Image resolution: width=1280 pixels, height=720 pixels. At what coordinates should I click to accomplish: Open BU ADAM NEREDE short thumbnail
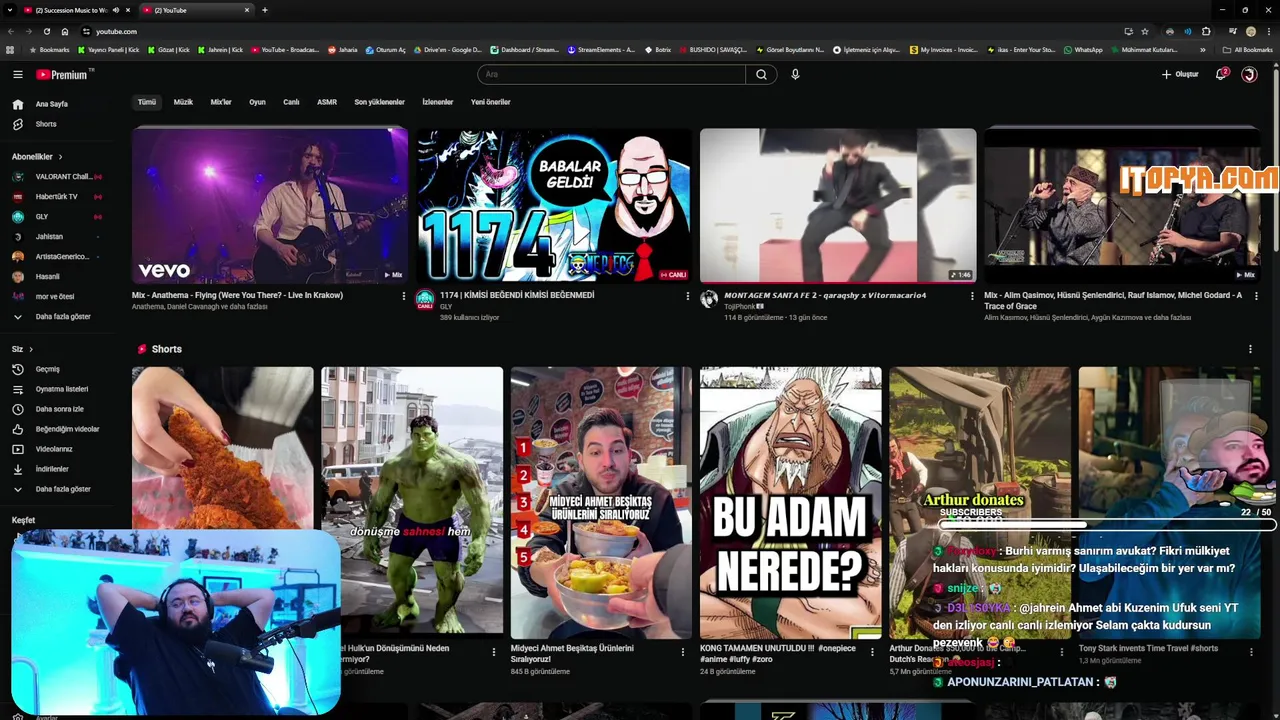(x=790, y=502)
